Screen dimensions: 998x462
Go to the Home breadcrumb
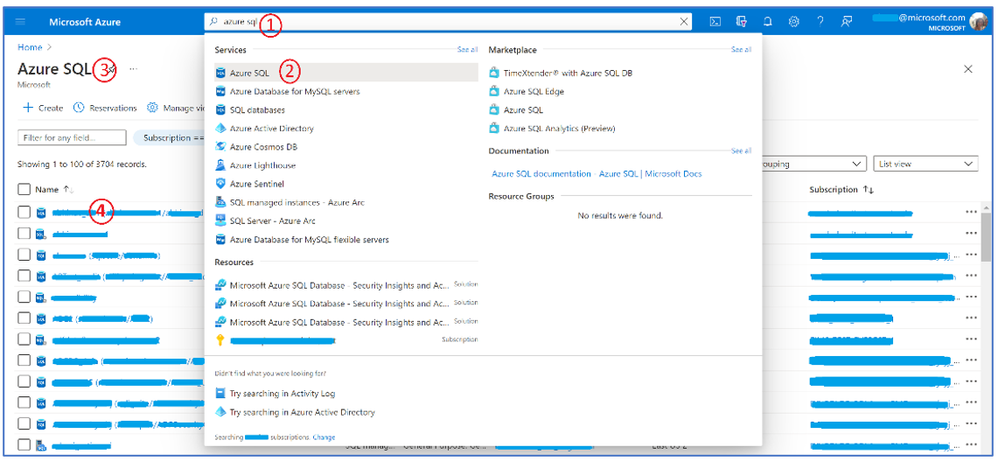click(x=30, y=47)
